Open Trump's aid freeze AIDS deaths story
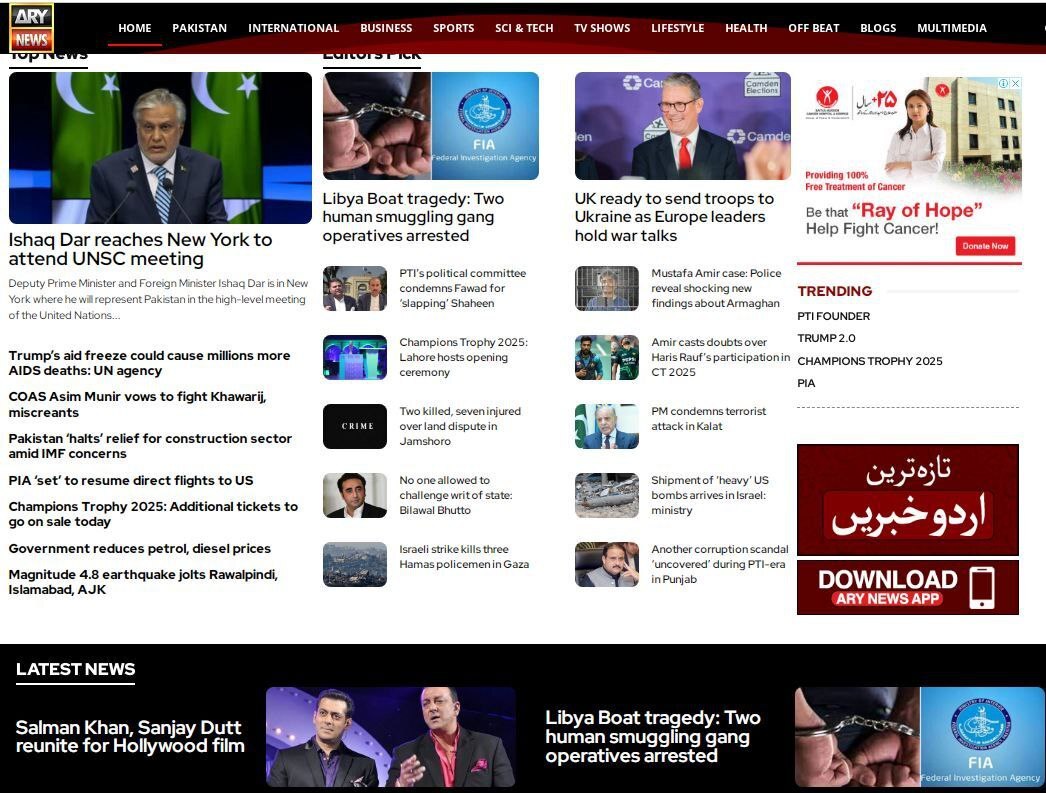 click(149, 363)
